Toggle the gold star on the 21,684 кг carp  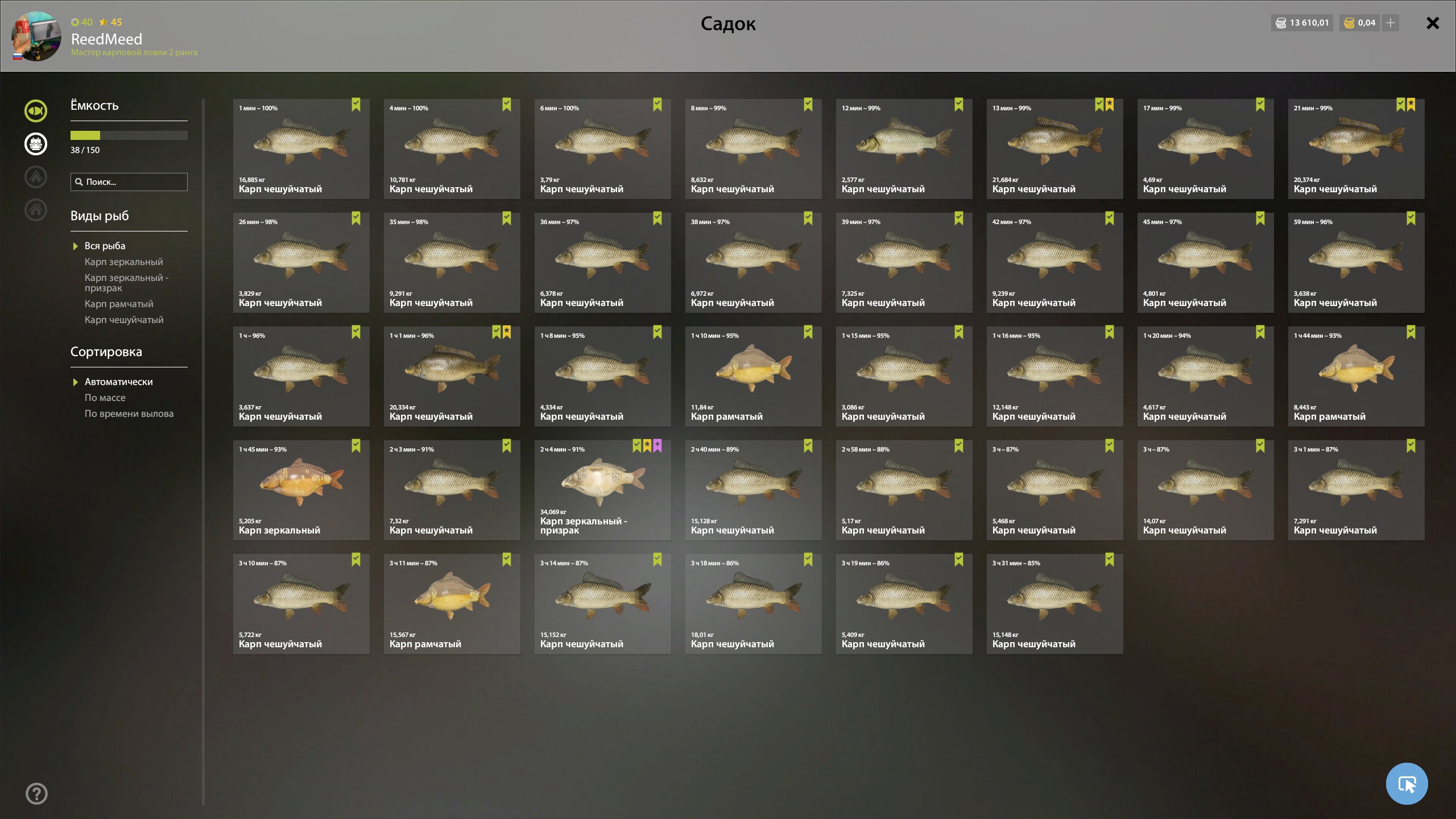[x=1110, y=105]
